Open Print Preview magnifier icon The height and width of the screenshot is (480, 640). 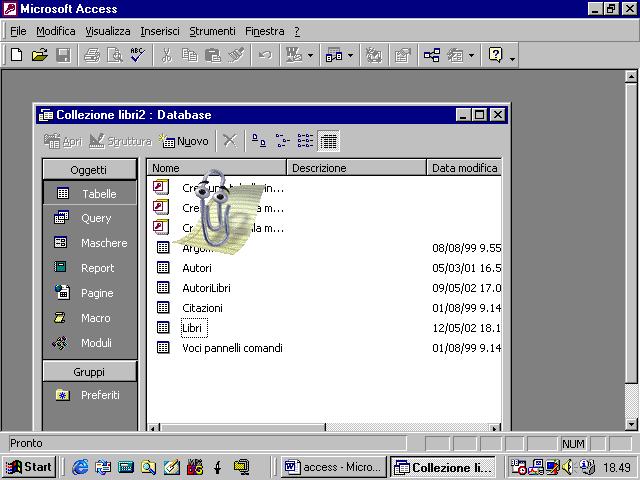[x=115, y=55]
